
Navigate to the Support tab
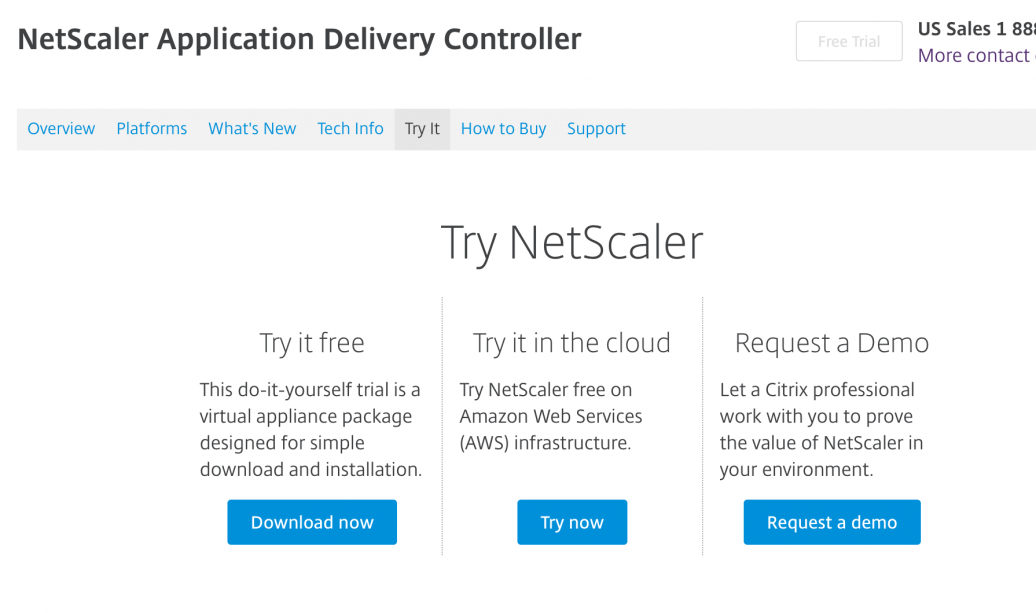596,129
